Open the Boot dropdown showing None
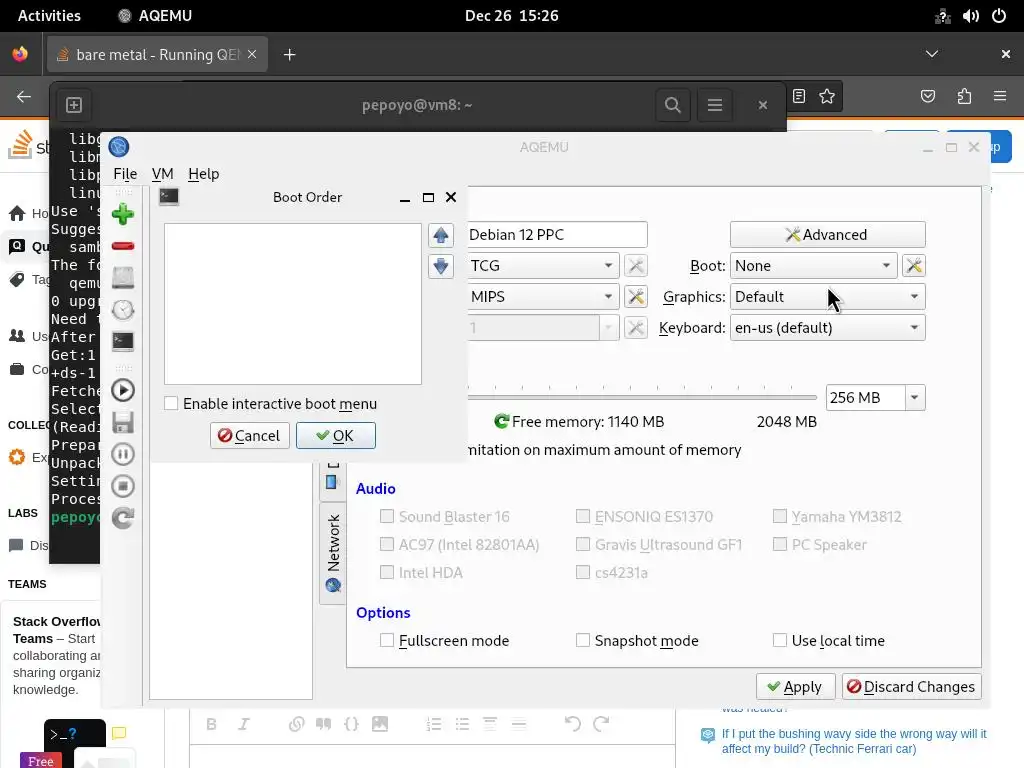1024x768 pixels. pos(813,266)
